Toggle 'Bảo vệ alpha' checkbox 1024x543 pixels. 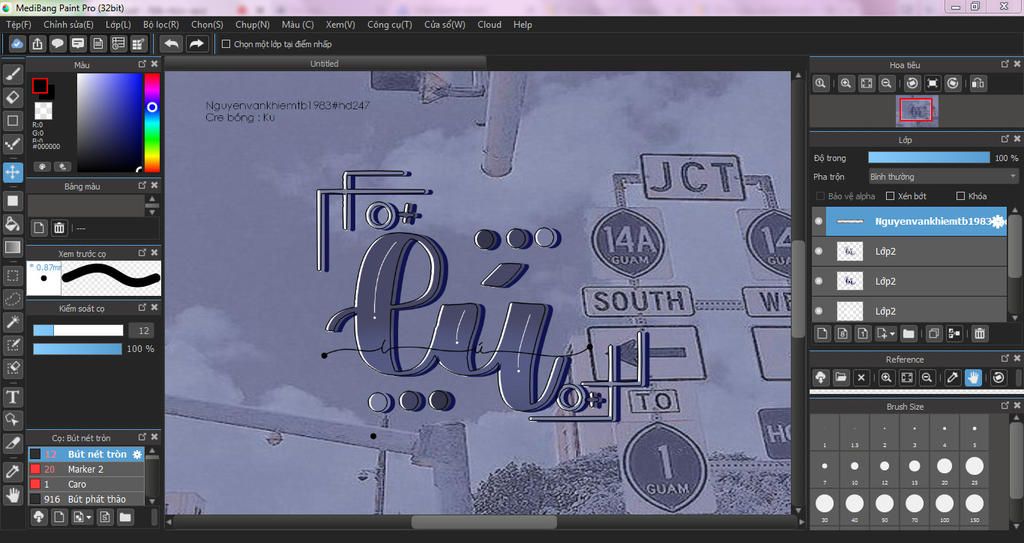[820, 196]
